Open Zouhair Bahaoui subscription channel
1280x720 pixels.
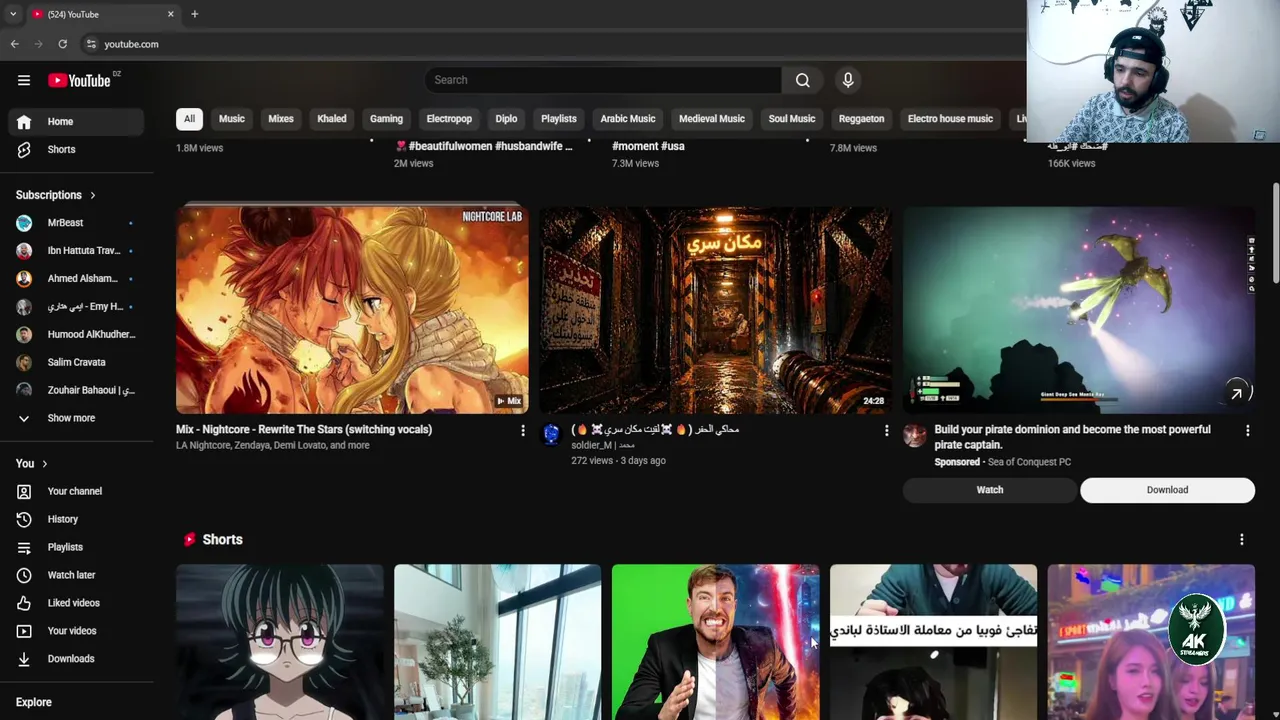(77, 390)
